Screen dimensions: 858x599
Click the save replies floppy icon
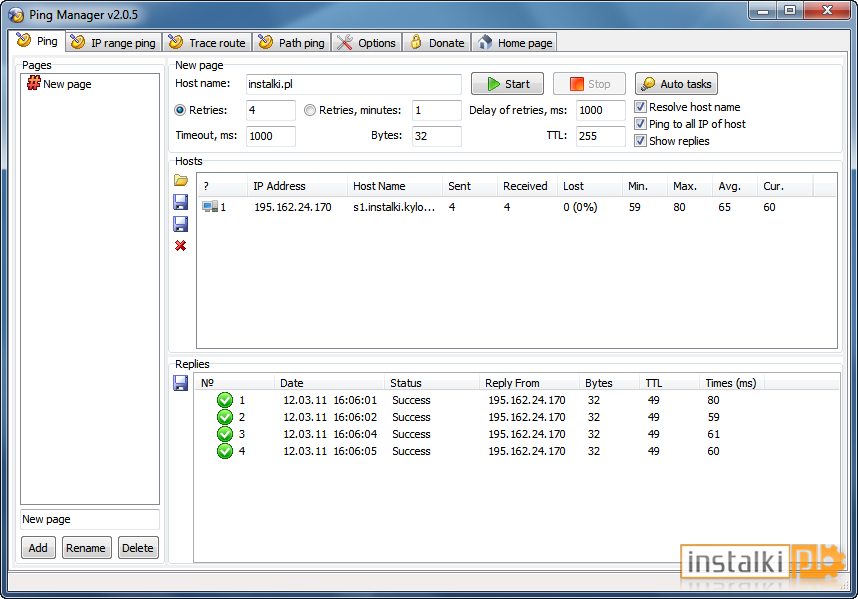181,383
